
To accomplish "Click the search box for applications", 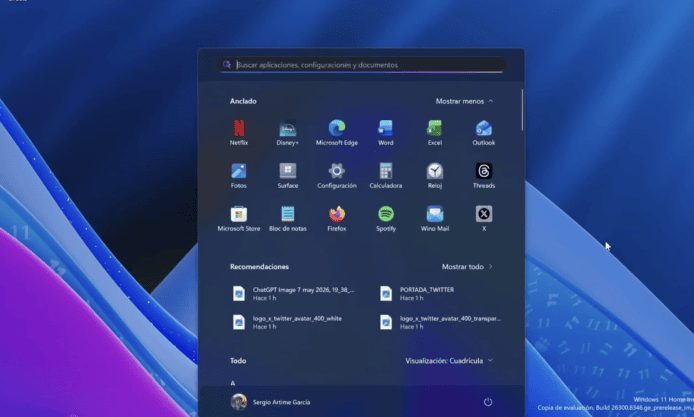I will point(361,65).
